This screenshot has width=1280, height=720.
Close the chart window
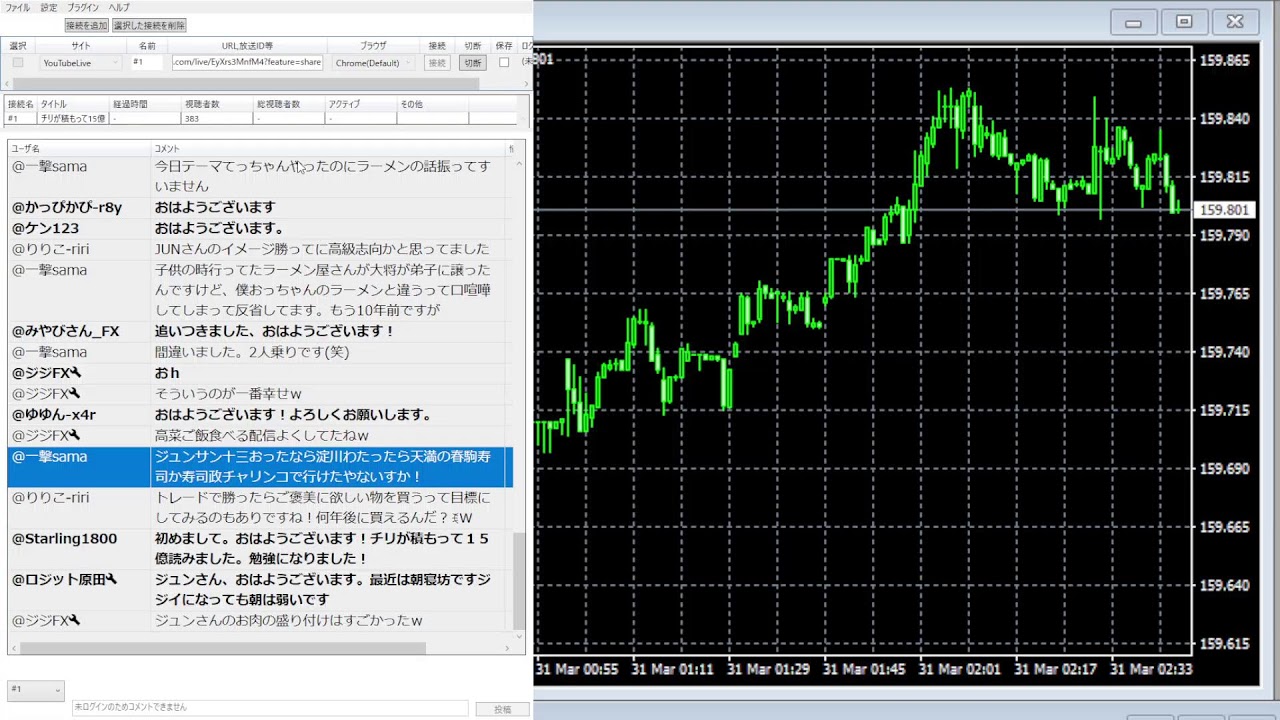(1235, 22)
